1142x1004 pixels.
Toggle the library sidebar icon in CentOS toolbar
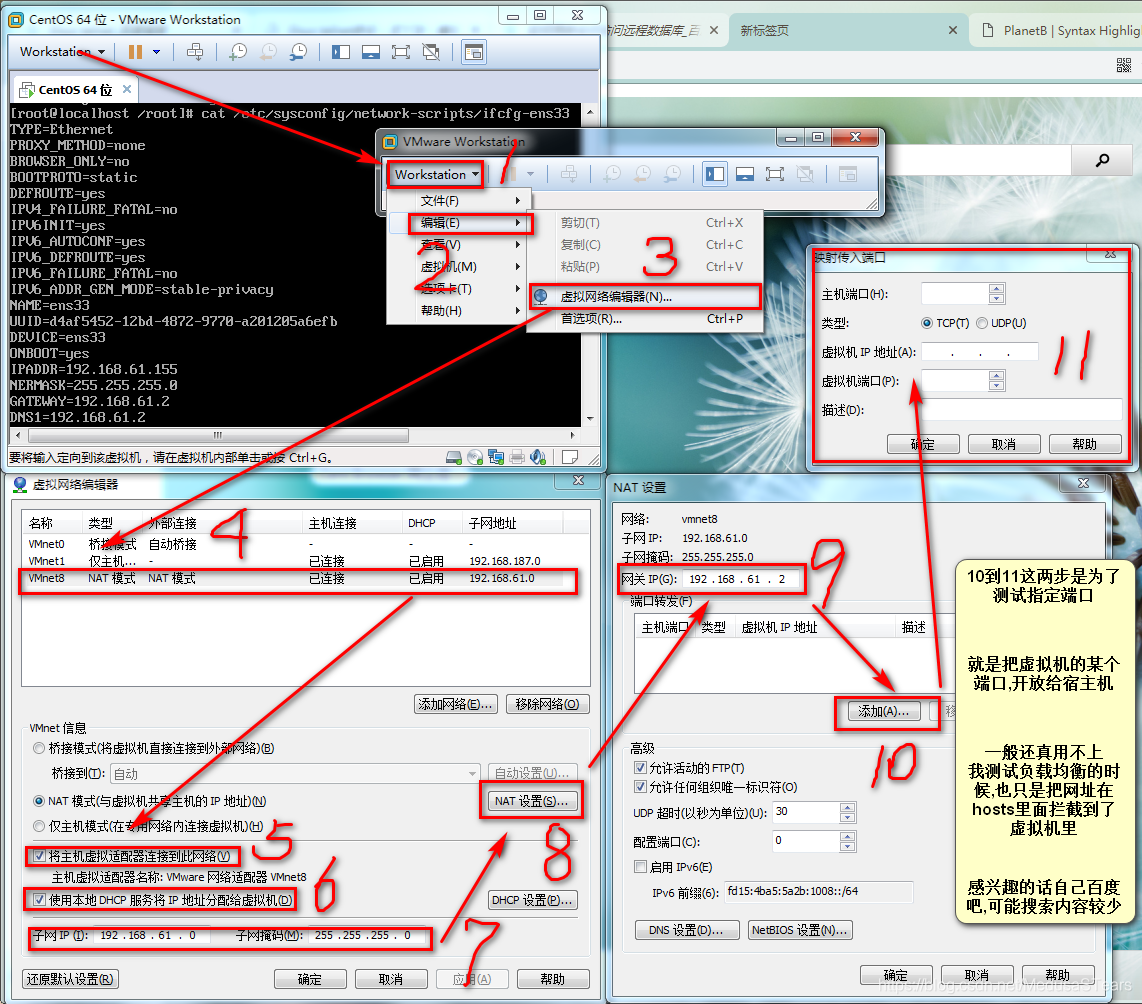click(x=341, y=52)
